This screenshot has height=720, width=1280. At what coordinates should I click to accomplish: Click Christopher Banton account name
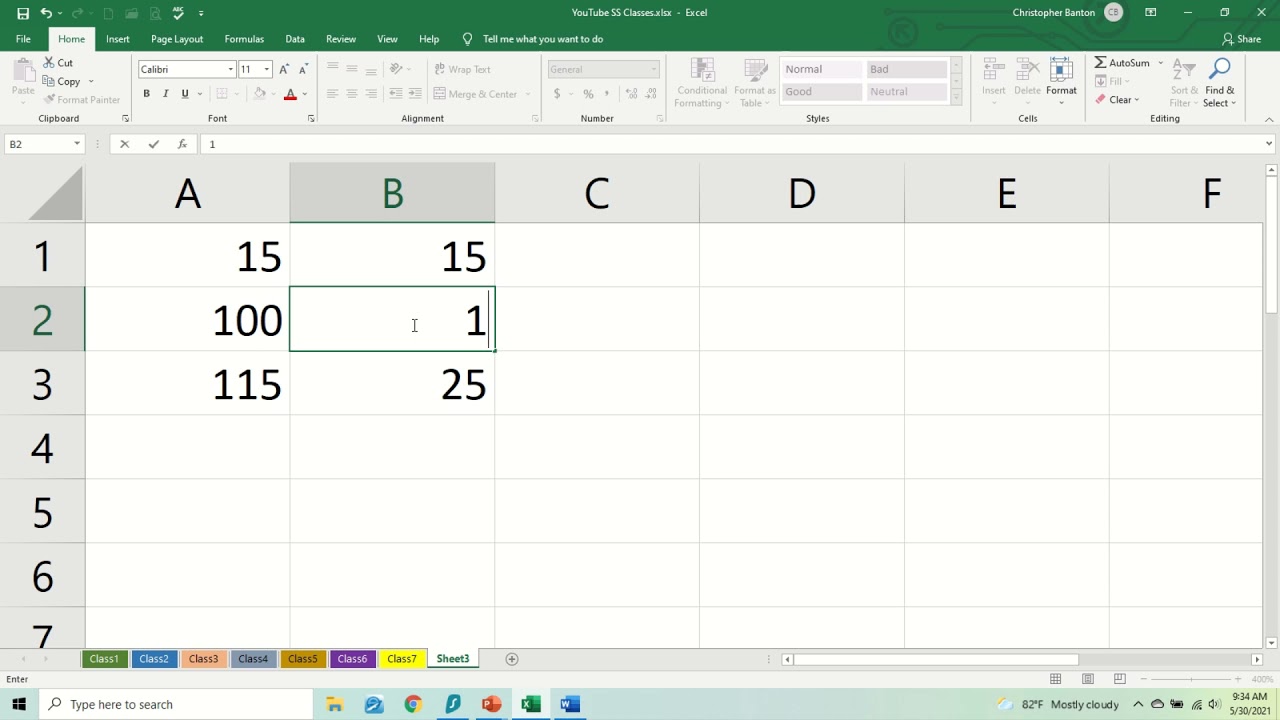pos(1053,13)
